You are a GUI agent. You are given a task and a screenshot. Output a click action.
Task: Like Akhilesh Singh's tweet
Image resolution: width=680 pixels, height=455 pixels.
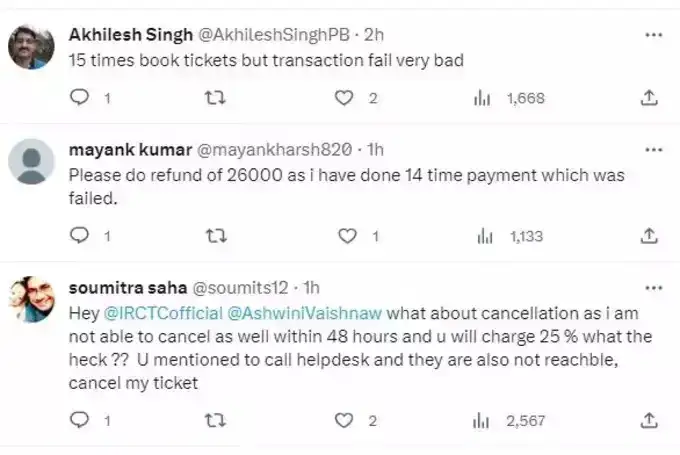[345, 98]
